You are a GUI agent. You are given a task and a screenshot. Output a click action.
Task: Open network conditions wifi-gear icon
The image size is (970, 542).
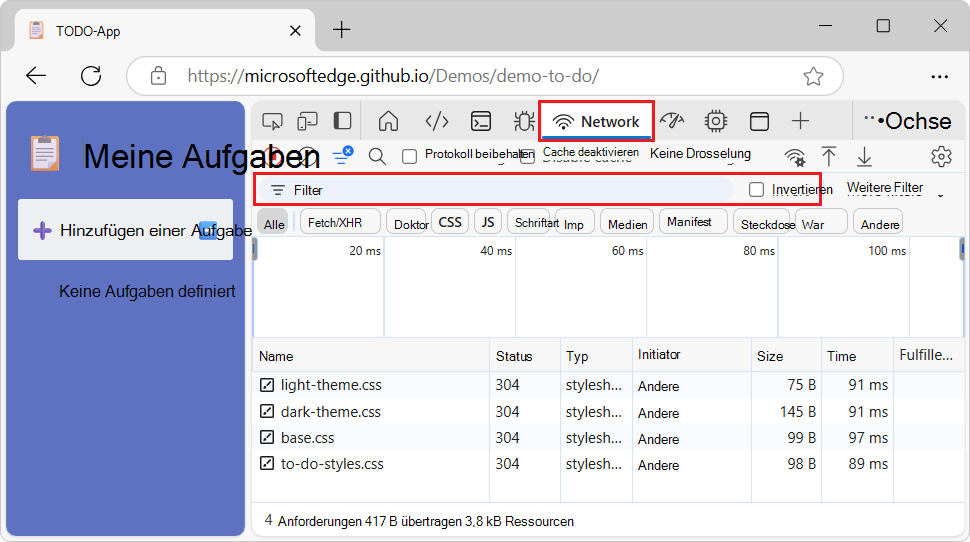coord(795,157)
